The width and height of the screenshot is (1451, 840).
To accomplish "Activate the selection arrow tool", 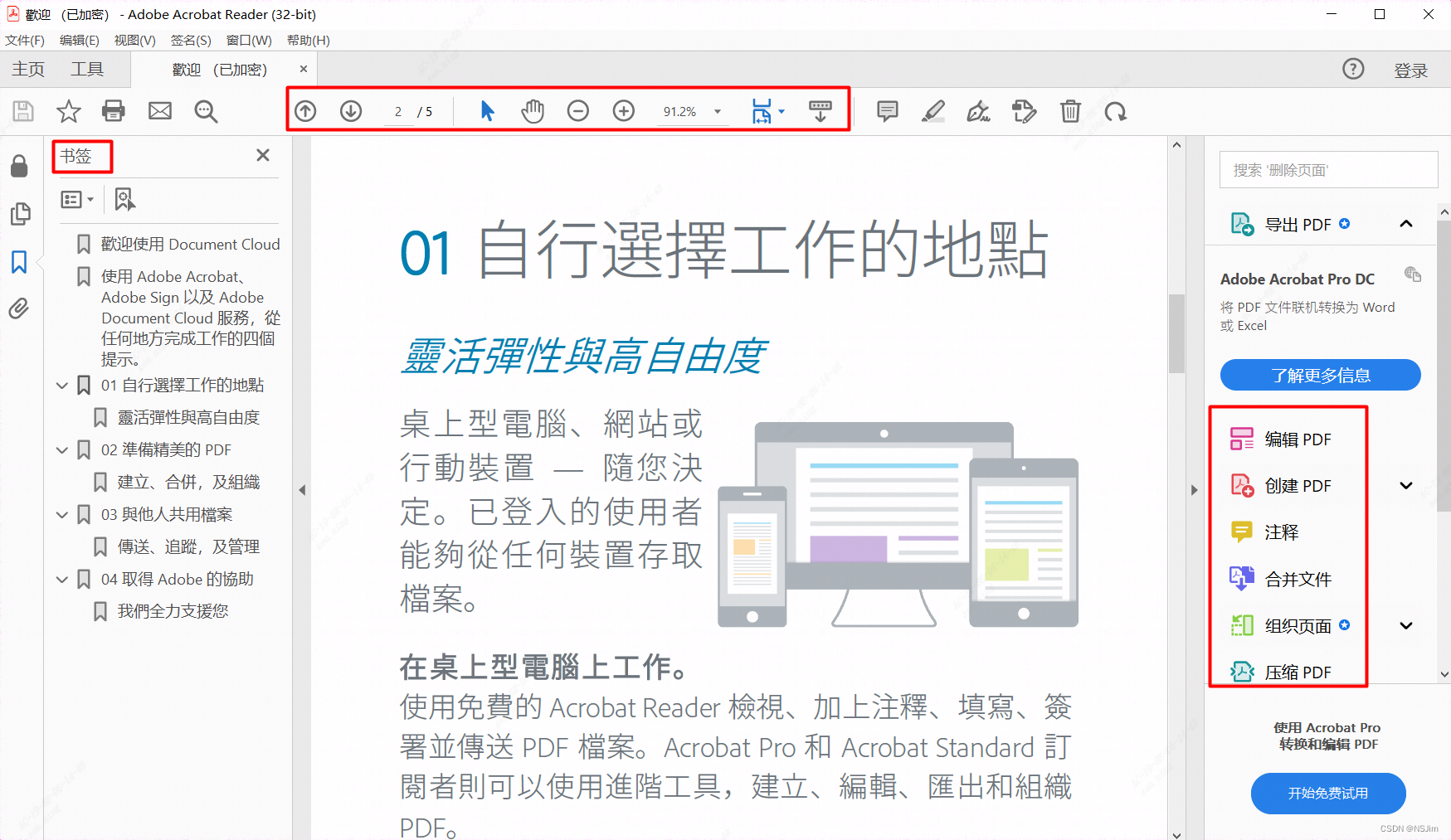I will pos(487,111).
